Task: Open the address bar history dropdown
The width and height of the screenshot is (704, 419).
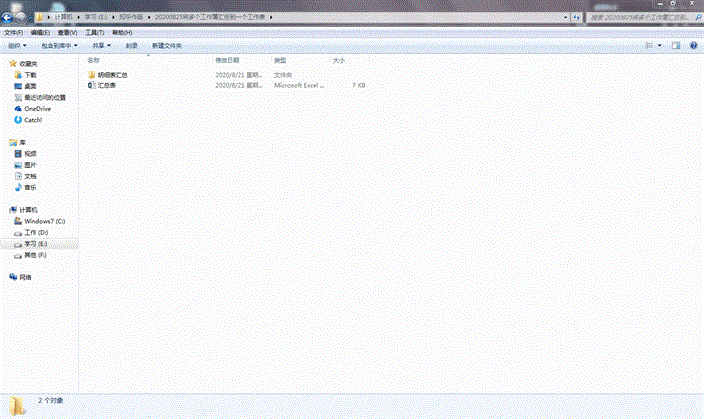Action: pyautogui.click(x=565, y=18)
